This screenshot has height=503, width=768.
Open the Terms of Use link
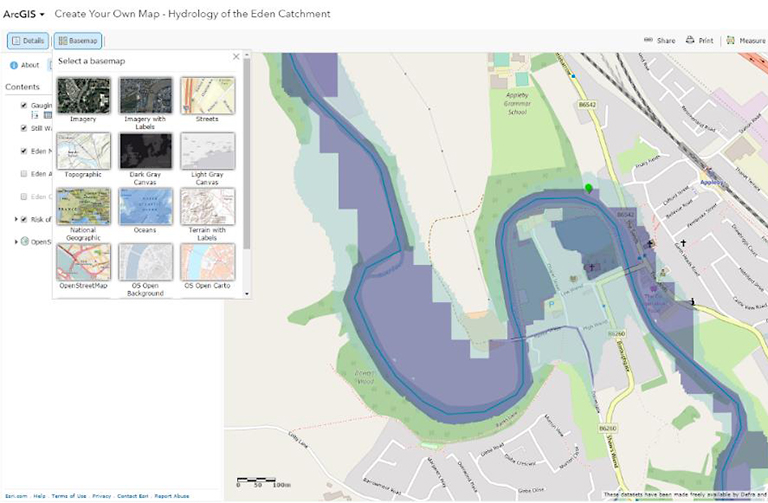click(69, 496)
